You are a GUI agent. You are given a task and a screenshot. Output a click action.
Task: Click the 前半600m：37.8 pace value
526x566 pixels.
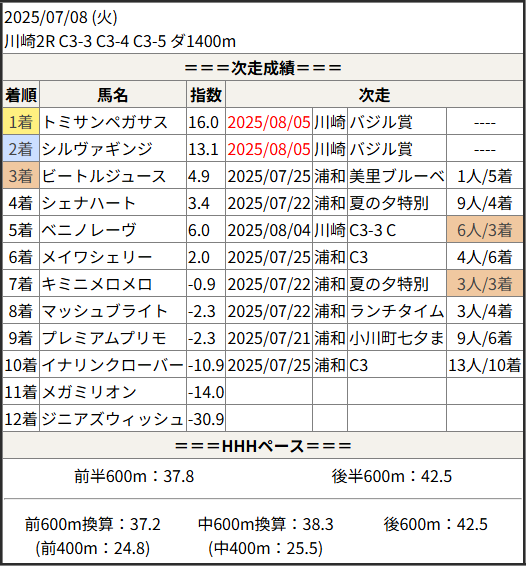pyautogui.click(x=134, y=476)
